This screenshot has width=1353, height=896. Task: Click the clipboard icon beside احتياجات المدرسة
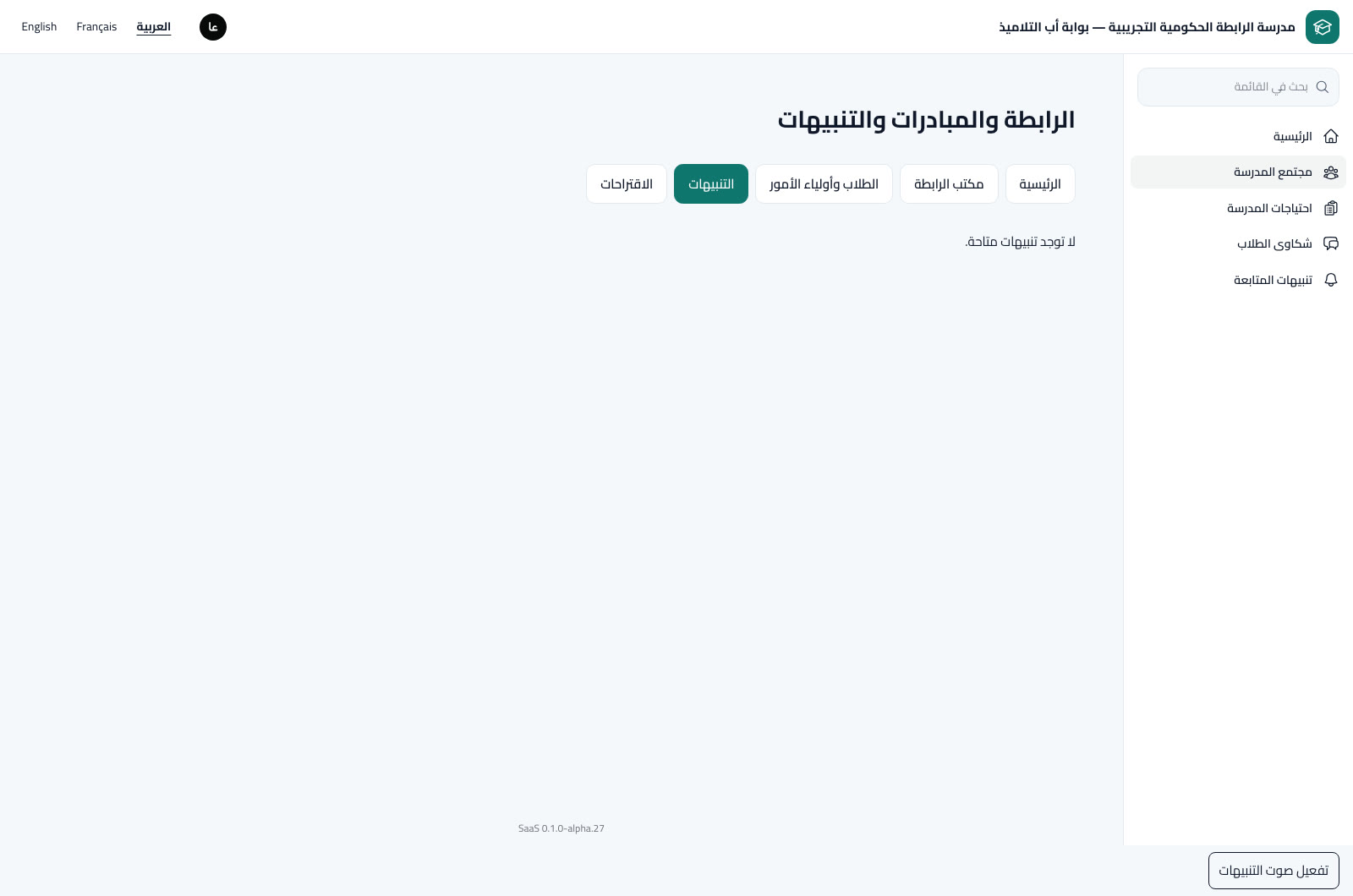click(1331, 208)
